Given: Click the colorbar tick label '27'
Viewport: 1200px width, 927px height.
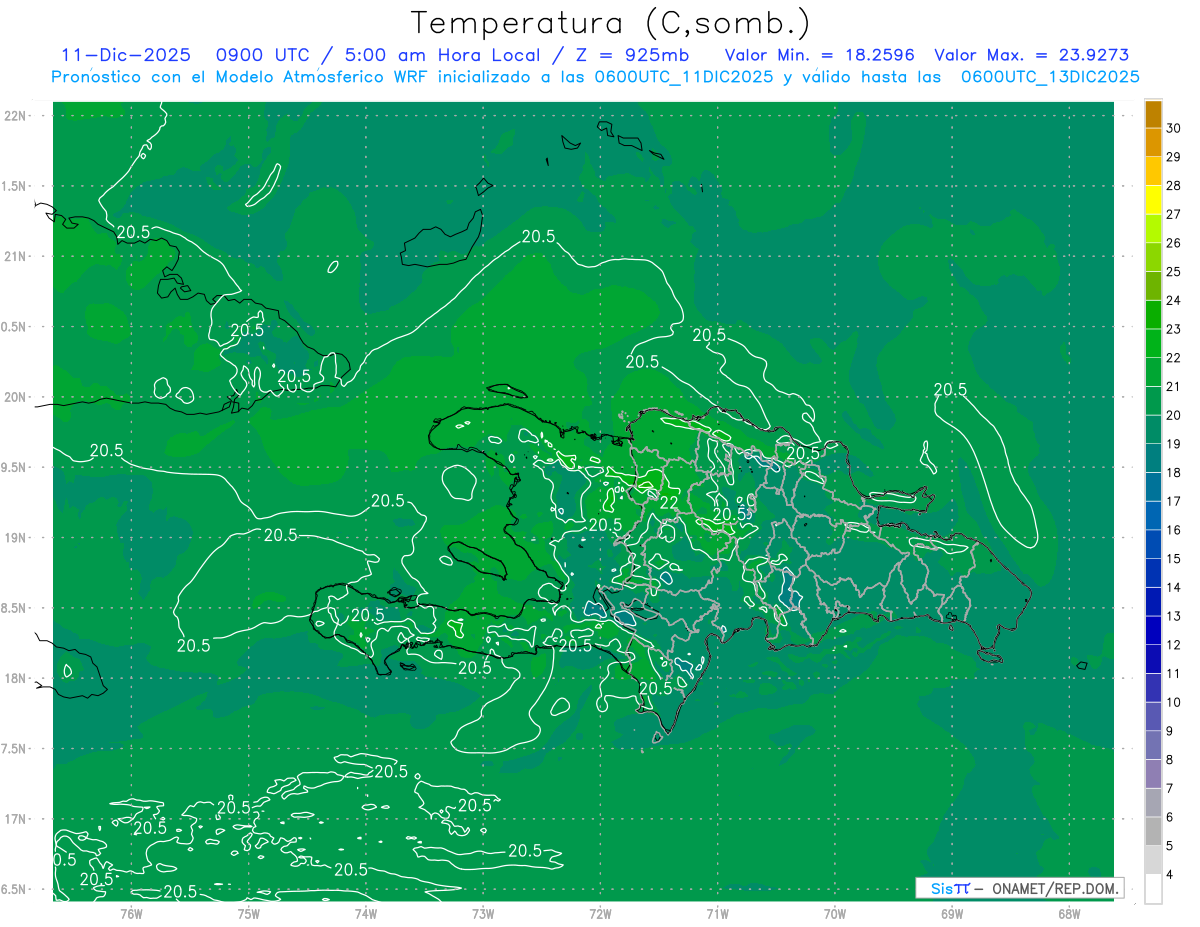Looking at the screenshot, I should pos(1174,214).
